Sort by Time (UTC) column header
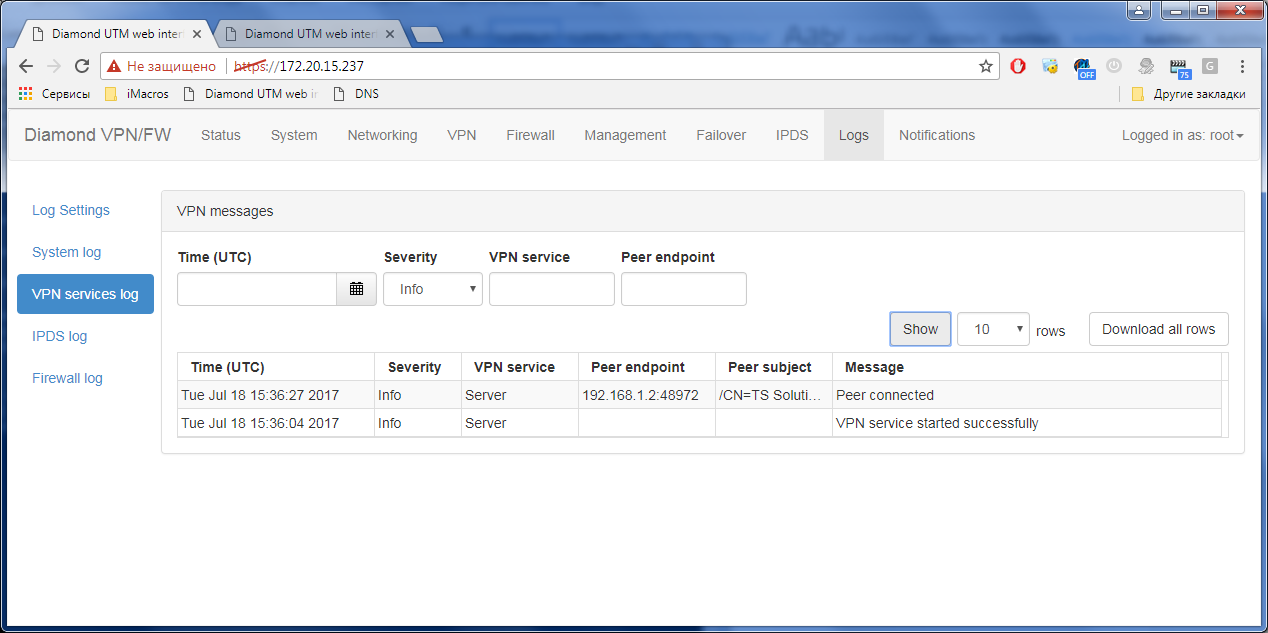The image size is (1268, 633). (276, 367)
